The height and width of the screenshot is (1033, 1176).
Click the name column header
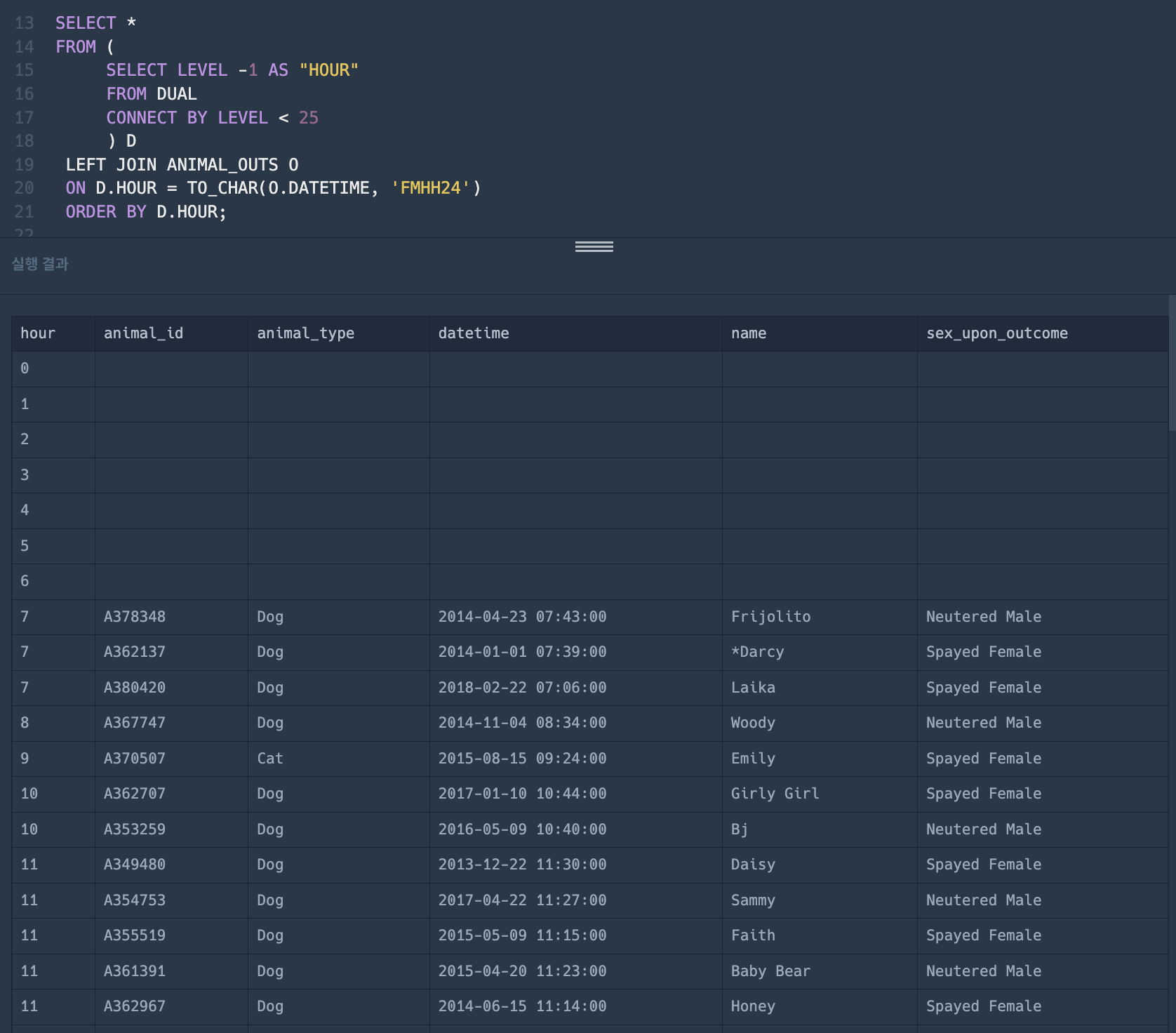pos(749,333)
